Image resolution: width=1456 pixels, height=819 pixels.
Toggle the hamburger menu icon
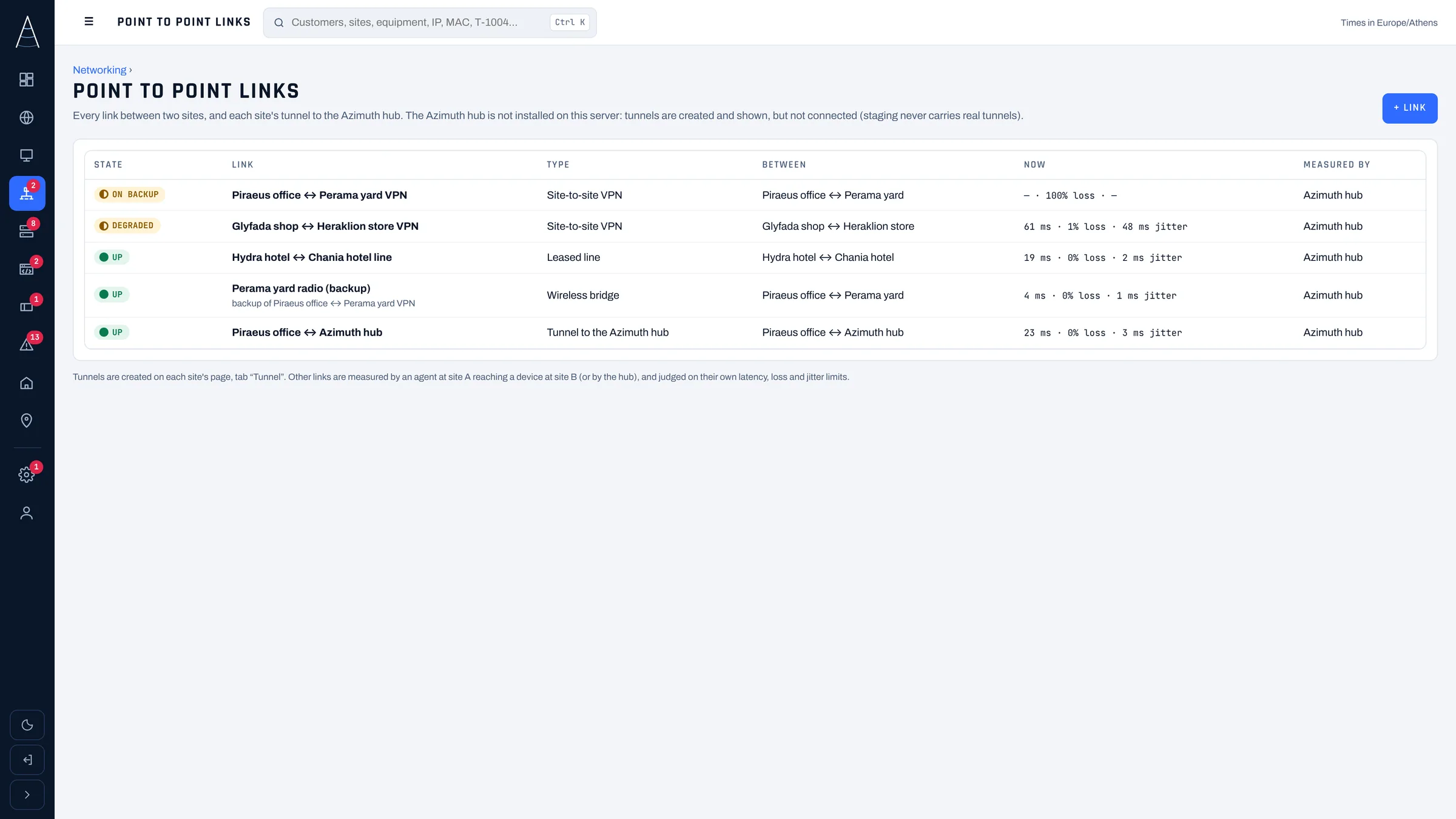[x=89, y=22]
